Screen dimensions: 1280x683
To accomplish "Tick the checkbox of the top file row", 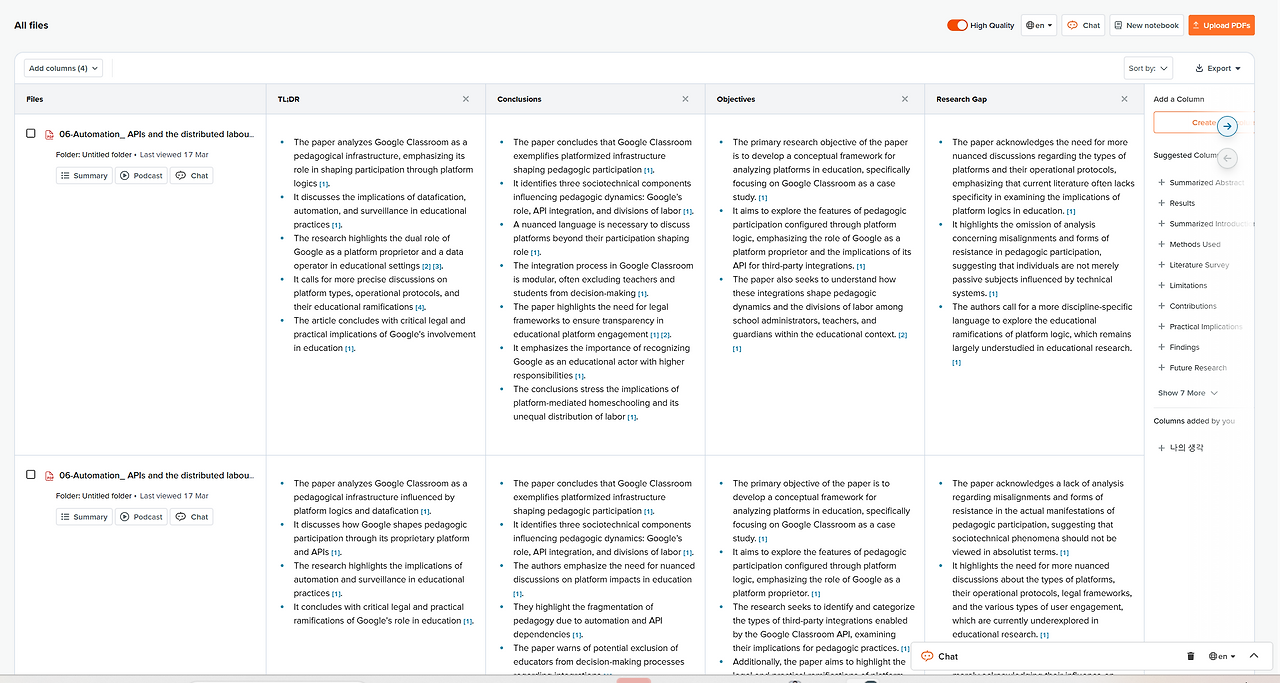I will coord(31,133).
